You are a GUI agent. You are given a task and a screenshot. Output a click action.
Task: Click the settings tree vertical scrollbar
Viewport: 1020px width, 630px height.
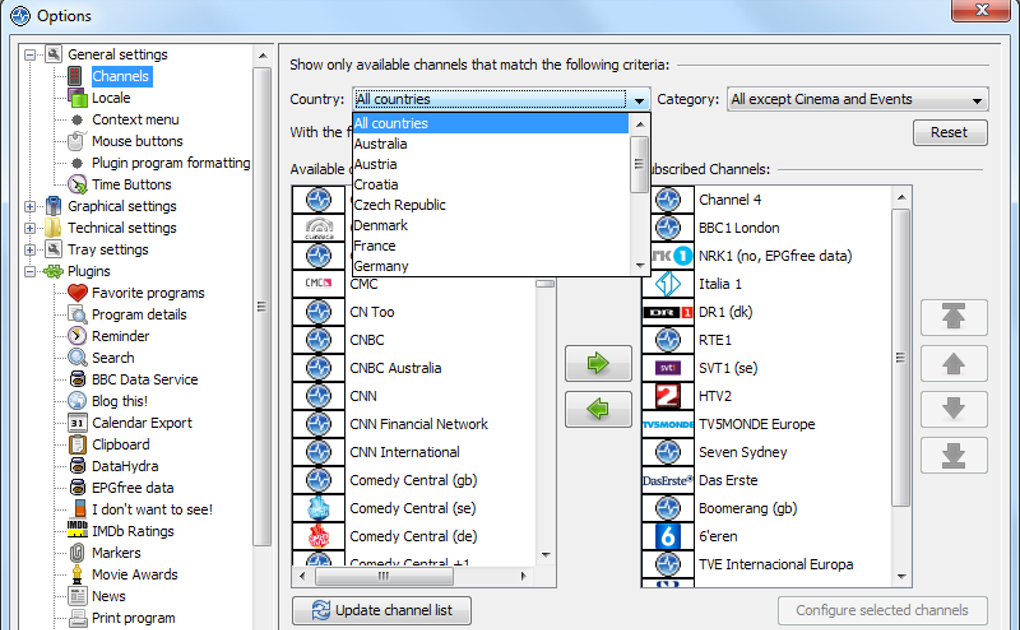point(262,306)
